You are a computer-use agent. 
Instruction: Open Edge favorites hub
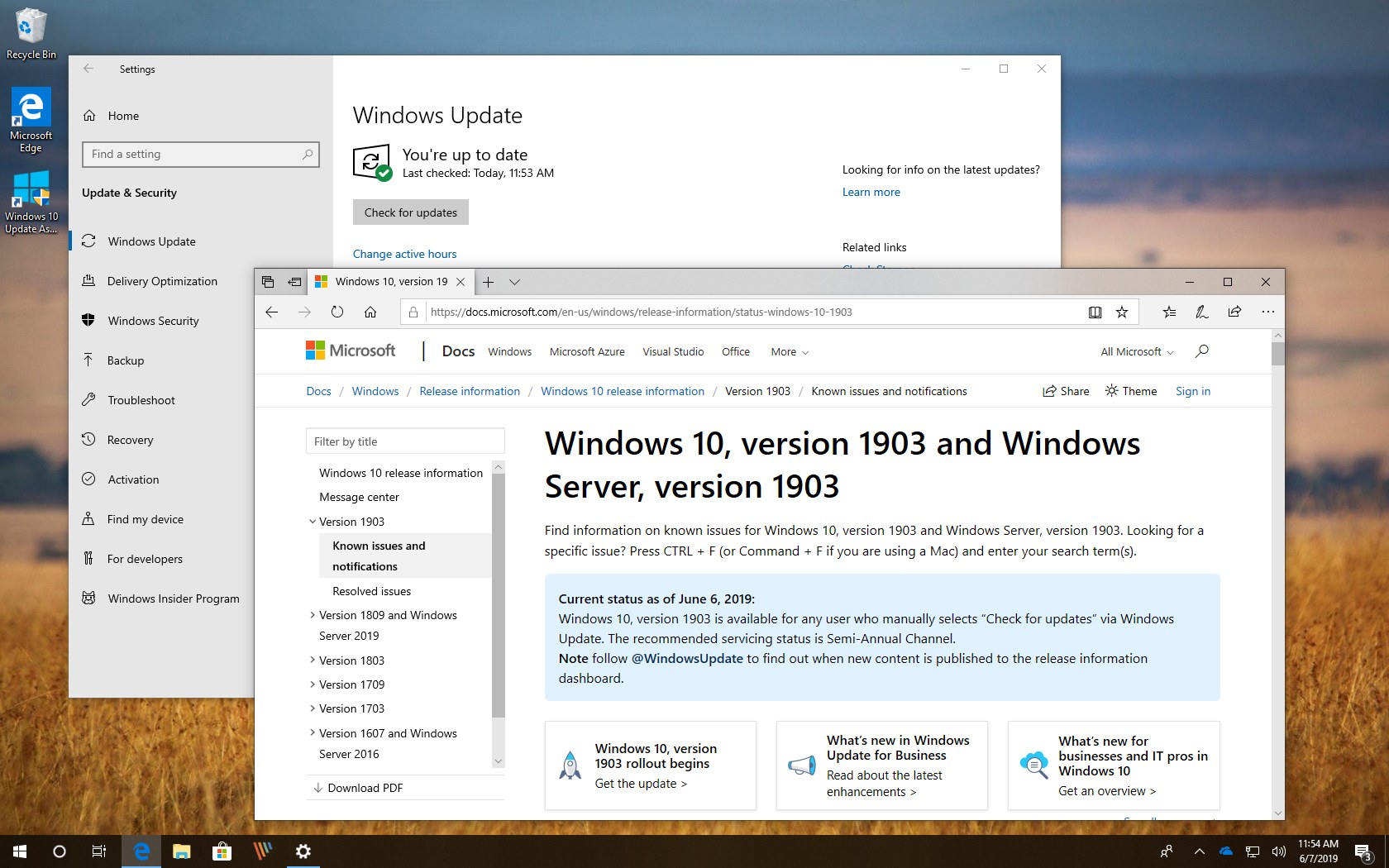pos(1169,312)
